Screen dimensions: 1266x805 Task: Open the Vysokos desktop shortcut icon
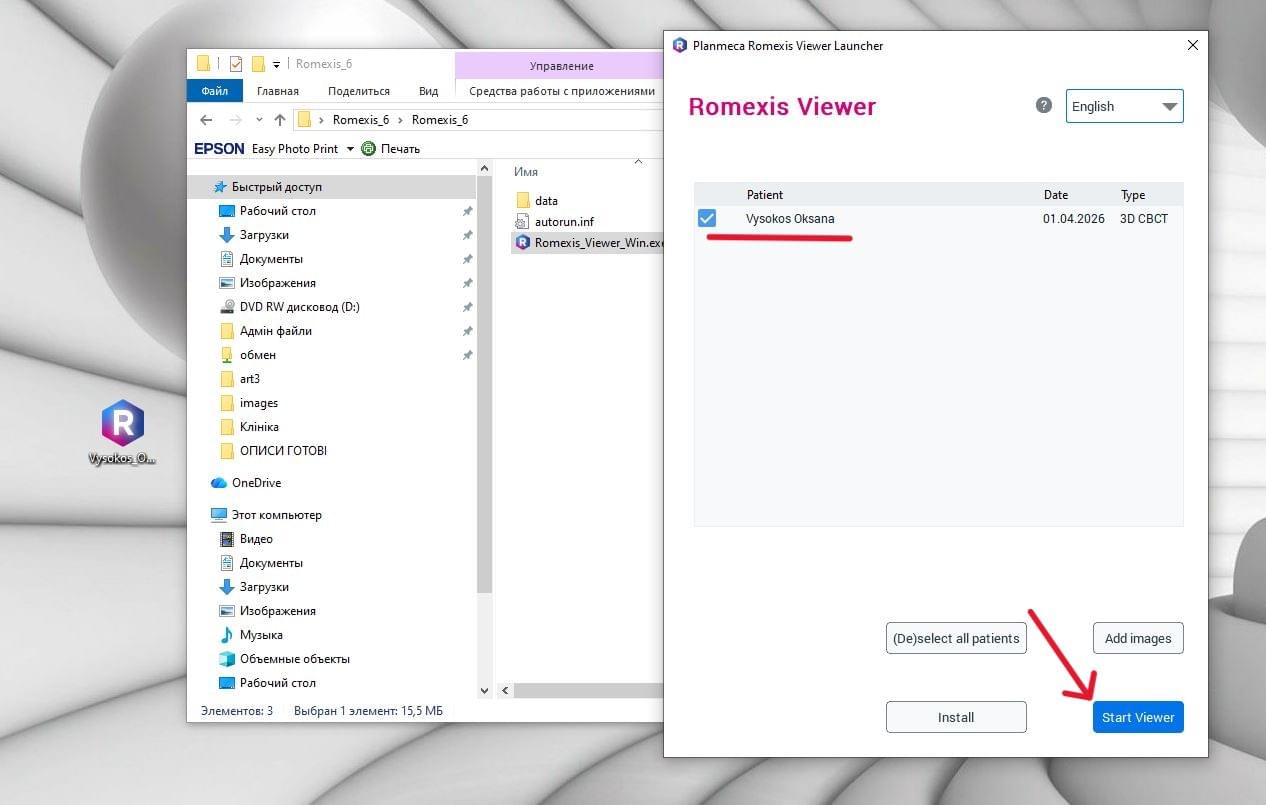123,424
